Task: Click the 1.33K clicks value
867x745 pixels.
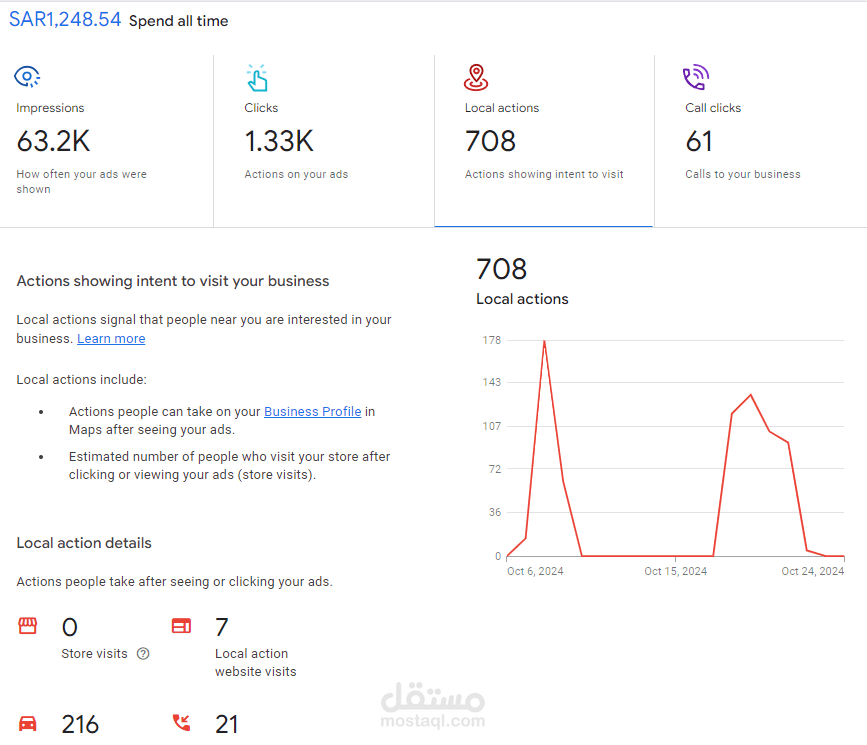Action: [x=279, y=141]
